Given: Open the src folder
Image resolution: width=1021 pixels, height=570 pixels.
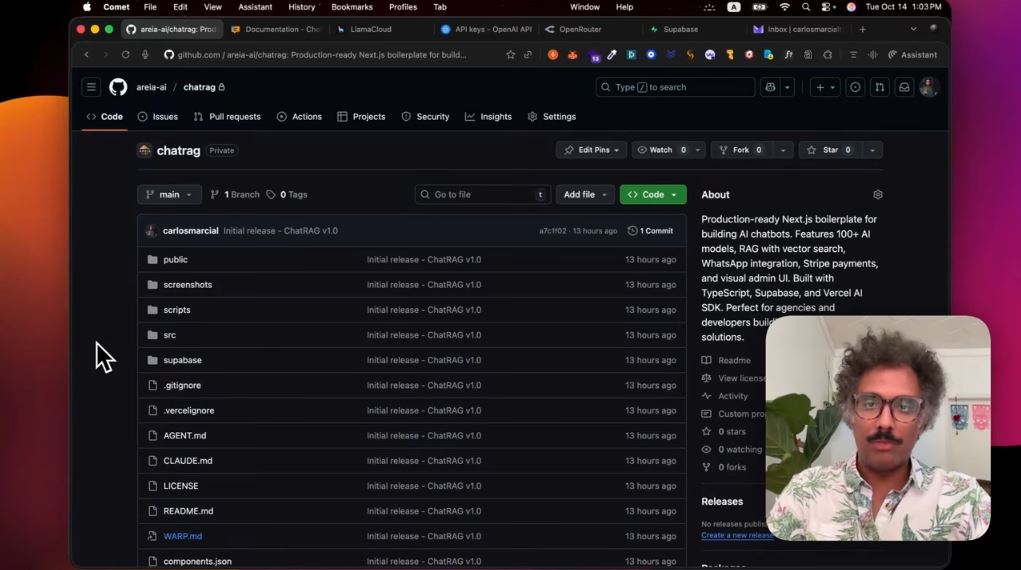Looking at the screenshot, I should coord(169,335).
